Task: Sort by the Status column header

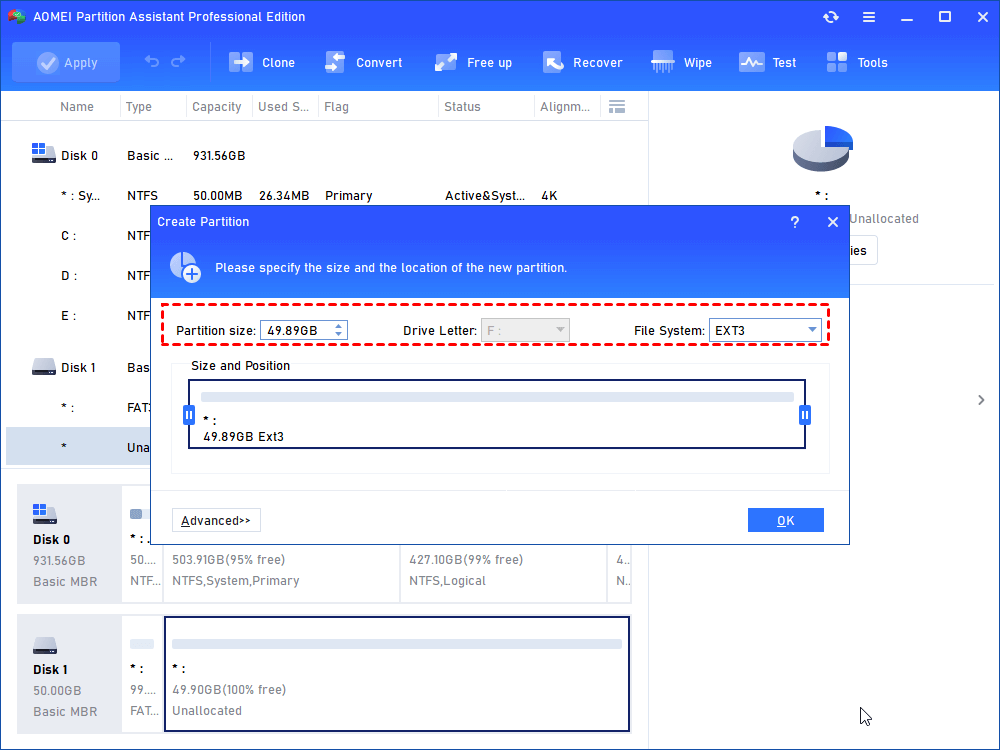Action: (462, 107)
